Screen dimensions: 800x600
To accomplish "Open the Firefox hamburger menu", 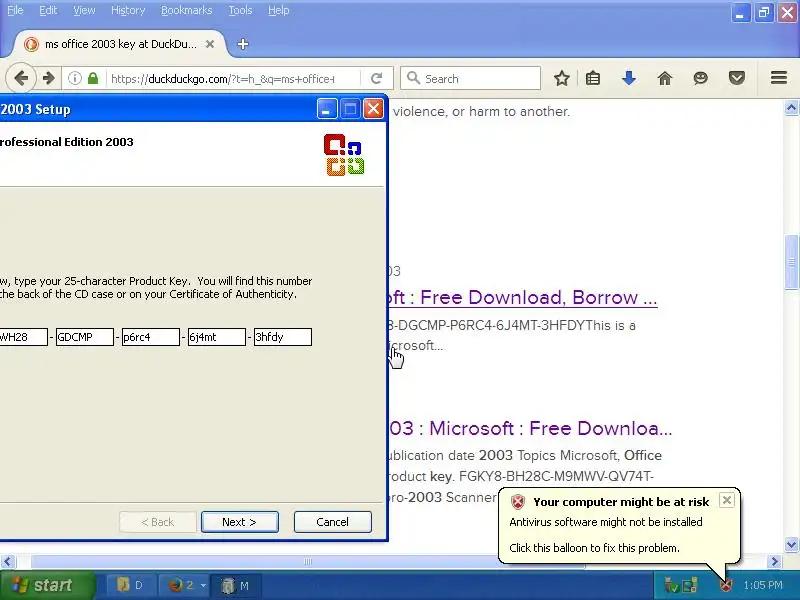I will pos(779,78).
